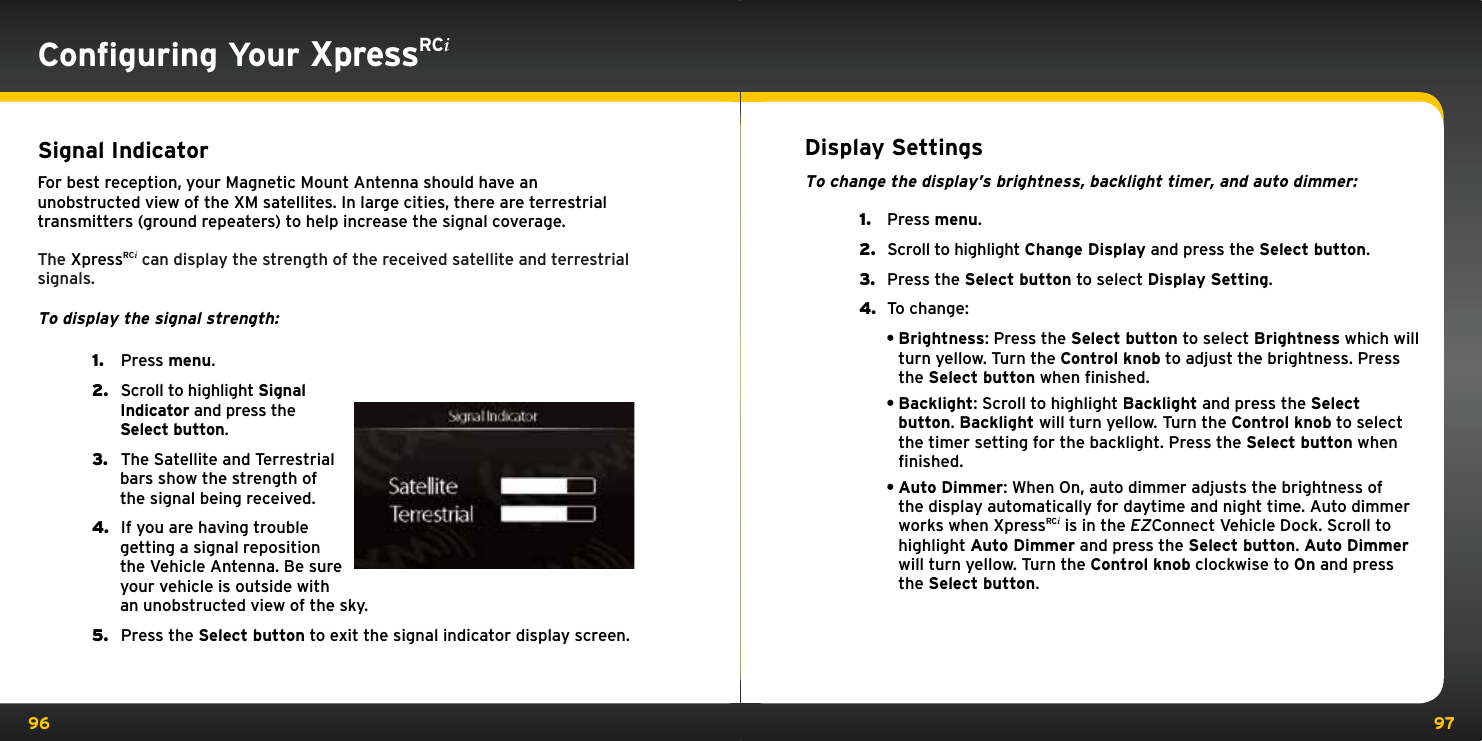1482x741 pixels.
Task: Click the Terrestrial signal strength bar
Action: click(548, 514)
